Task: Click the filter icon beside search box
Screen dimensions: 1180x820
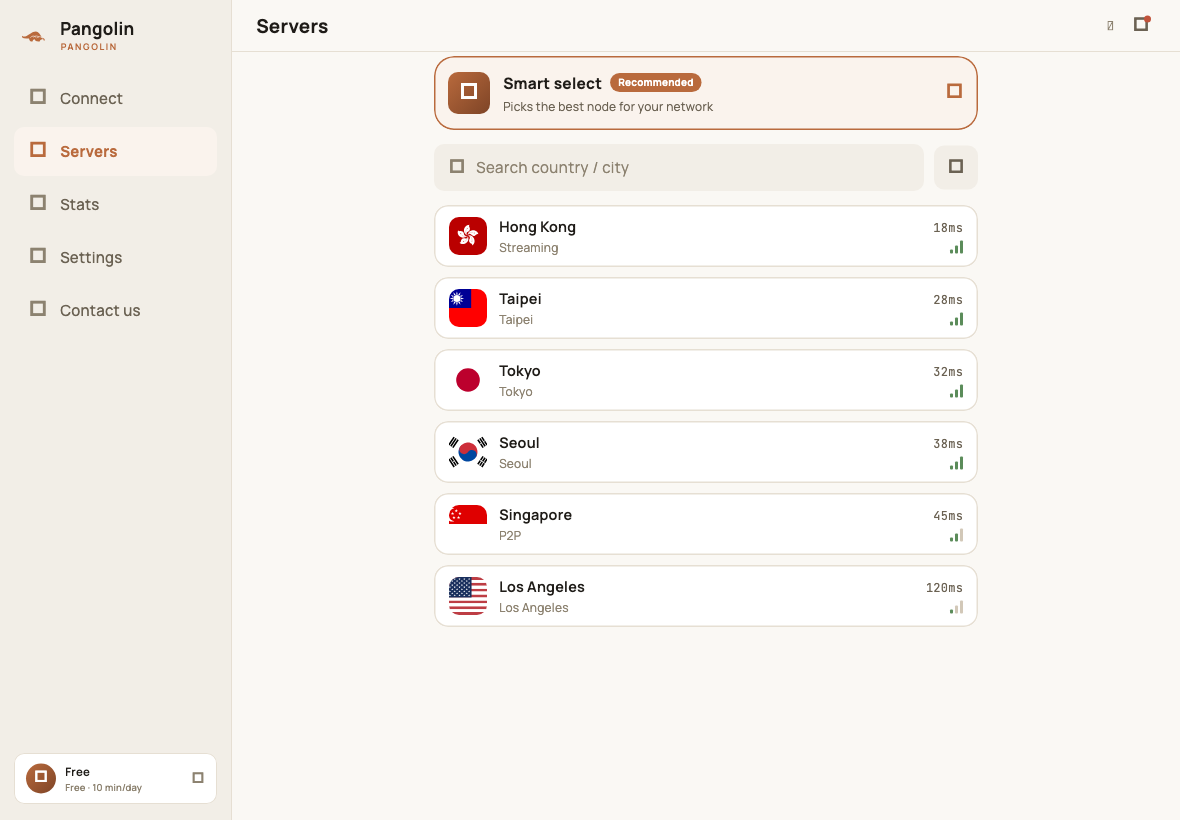Action: [956, 167]
